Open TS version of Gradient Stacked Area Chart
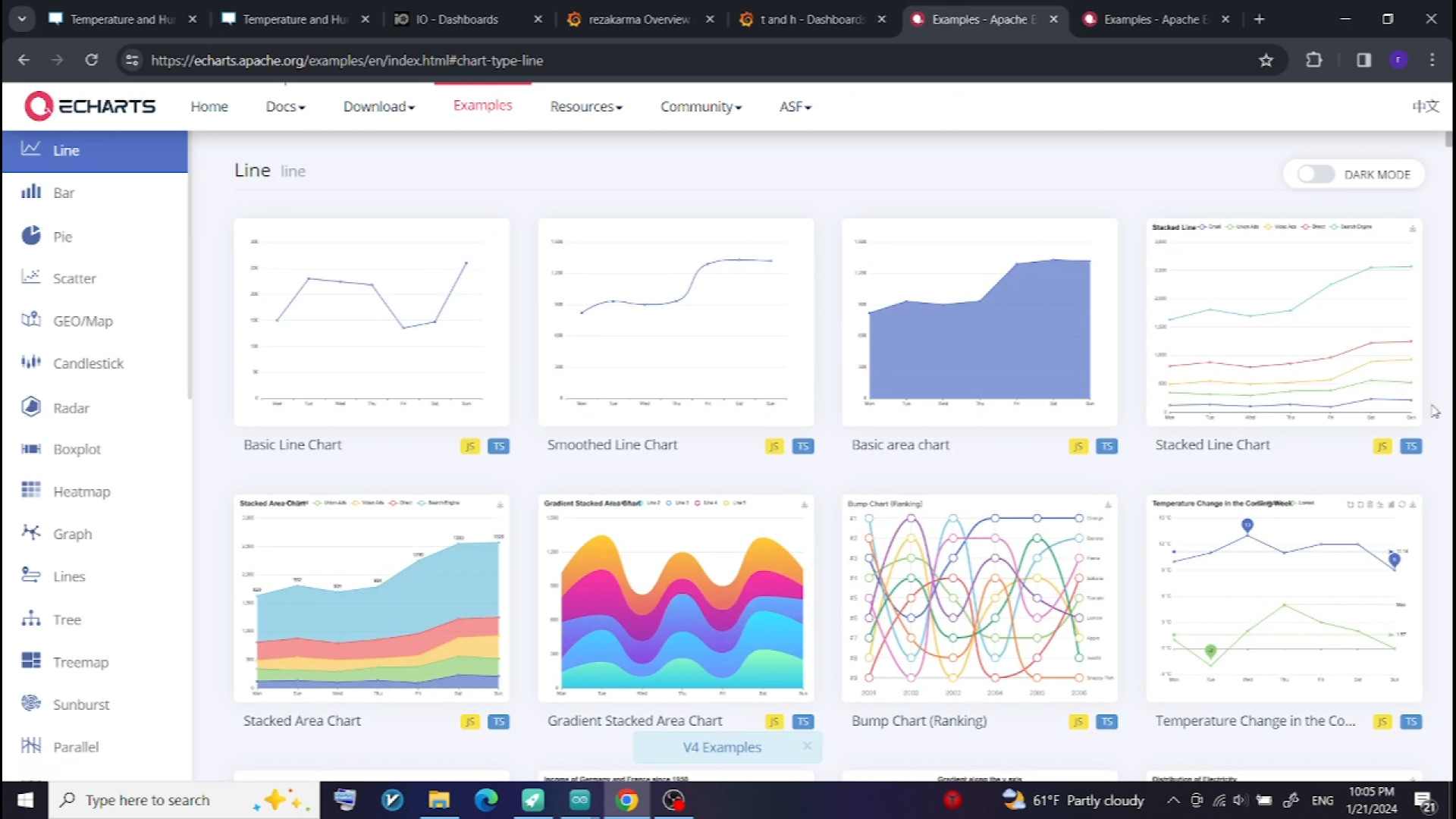This screenshot has width=1456, height=819. [803, 721]
